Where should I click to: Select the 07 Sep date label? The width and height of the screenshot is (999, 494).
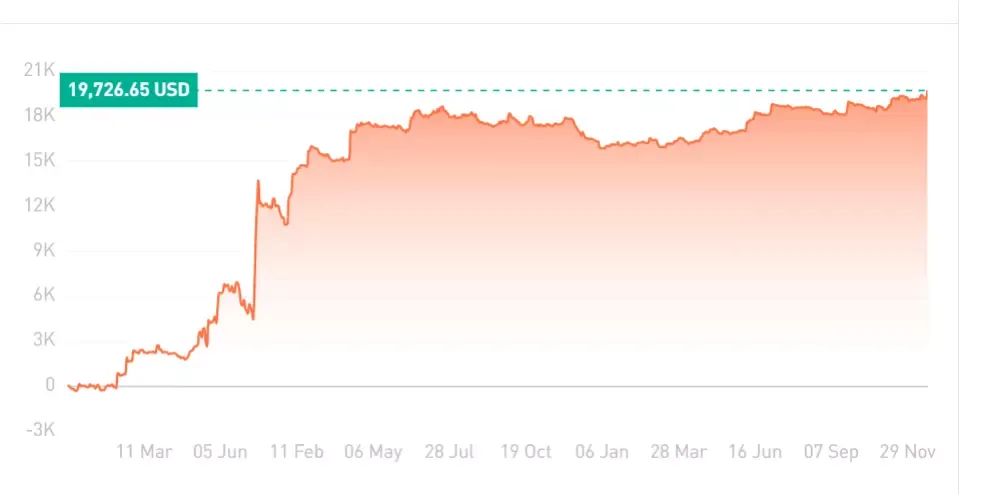(831, 453)
